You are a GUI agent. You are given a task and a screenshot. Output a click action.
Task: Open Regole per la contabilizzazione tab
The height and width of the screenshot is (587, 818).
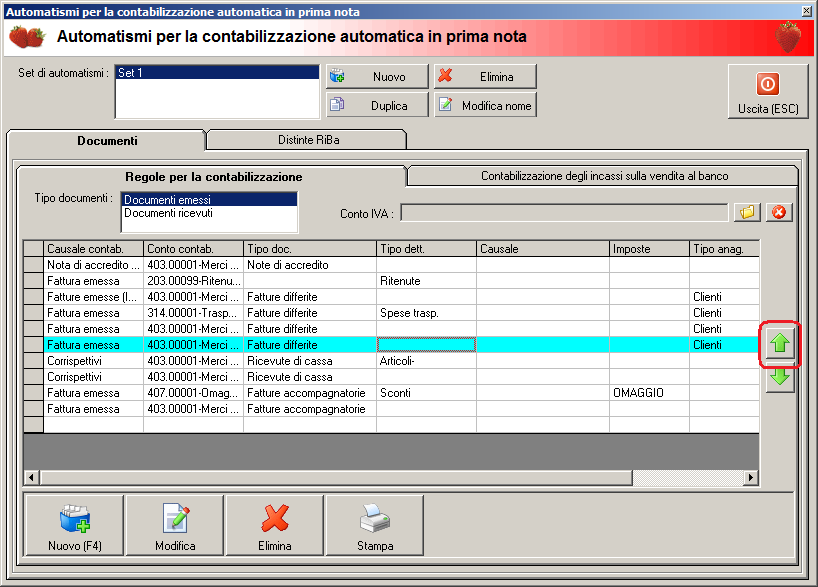[213, 176]
